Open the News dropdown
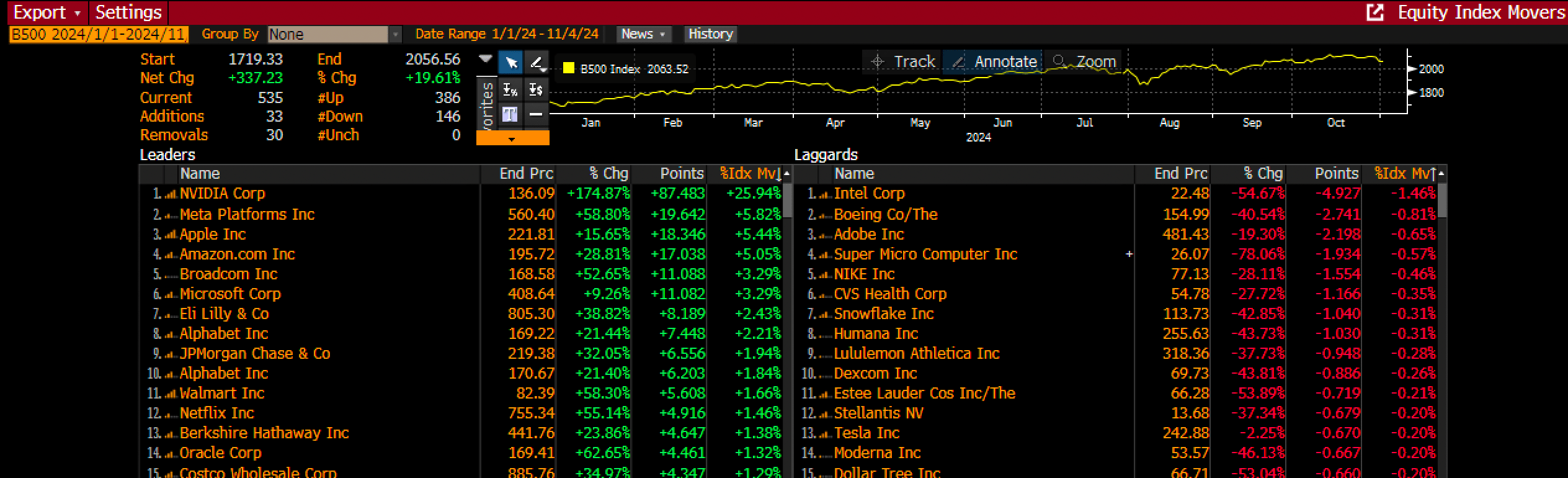Viewport: 1568px width, 478px height. [643, 34]
